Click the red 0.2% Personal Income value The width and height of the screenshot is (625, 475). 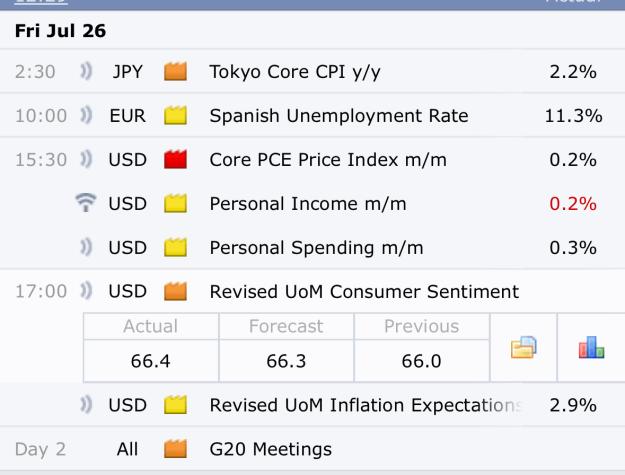(573, 204)
